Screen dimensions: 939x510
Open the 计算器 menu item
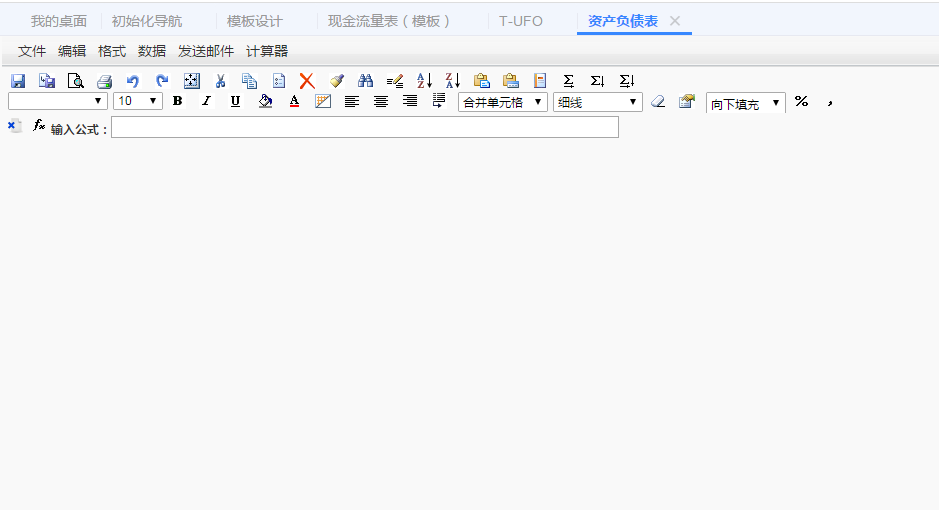pos(267,51)
